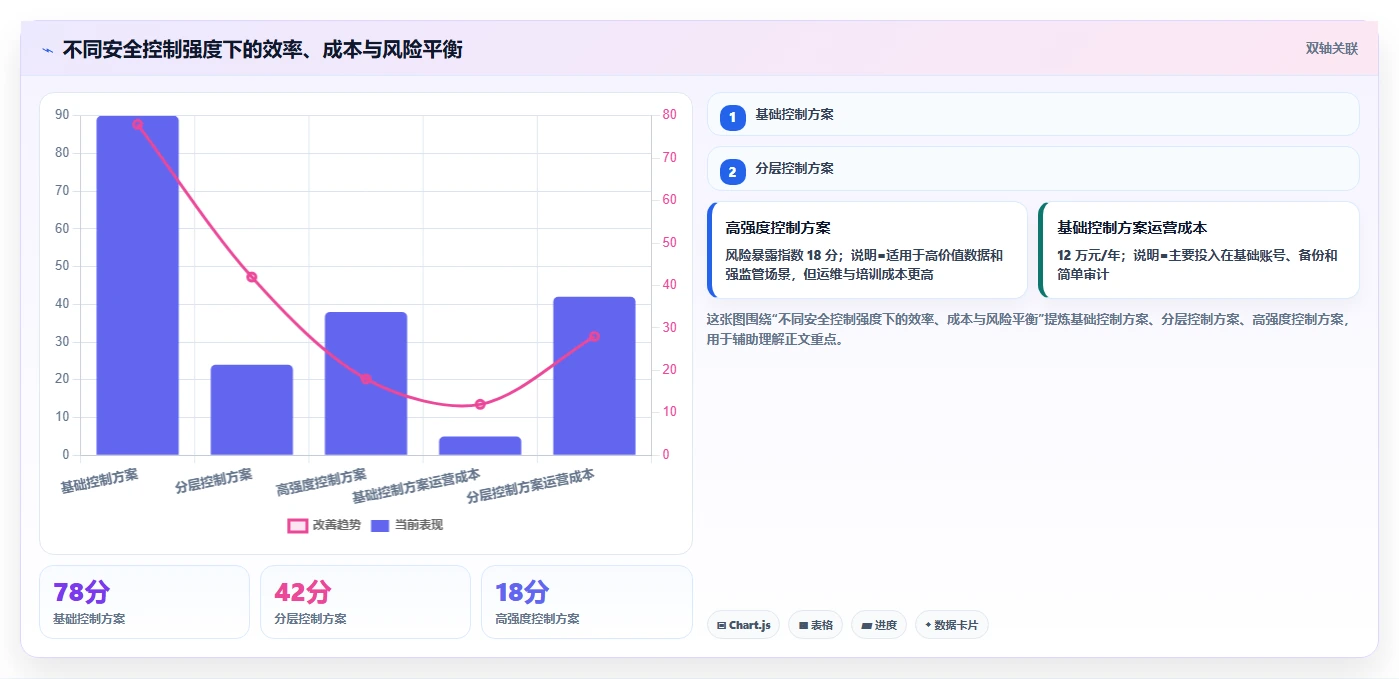Click the 42分 stat card

point(365,602)
